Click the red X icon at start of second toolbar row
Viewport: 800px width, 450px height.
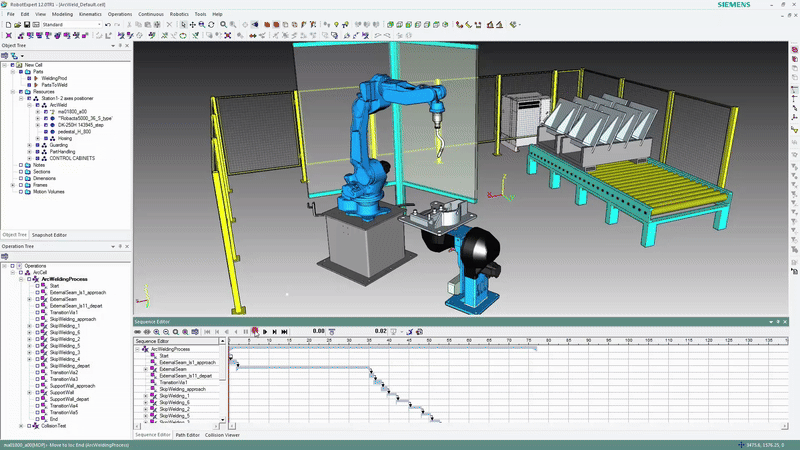click(9, 36)
